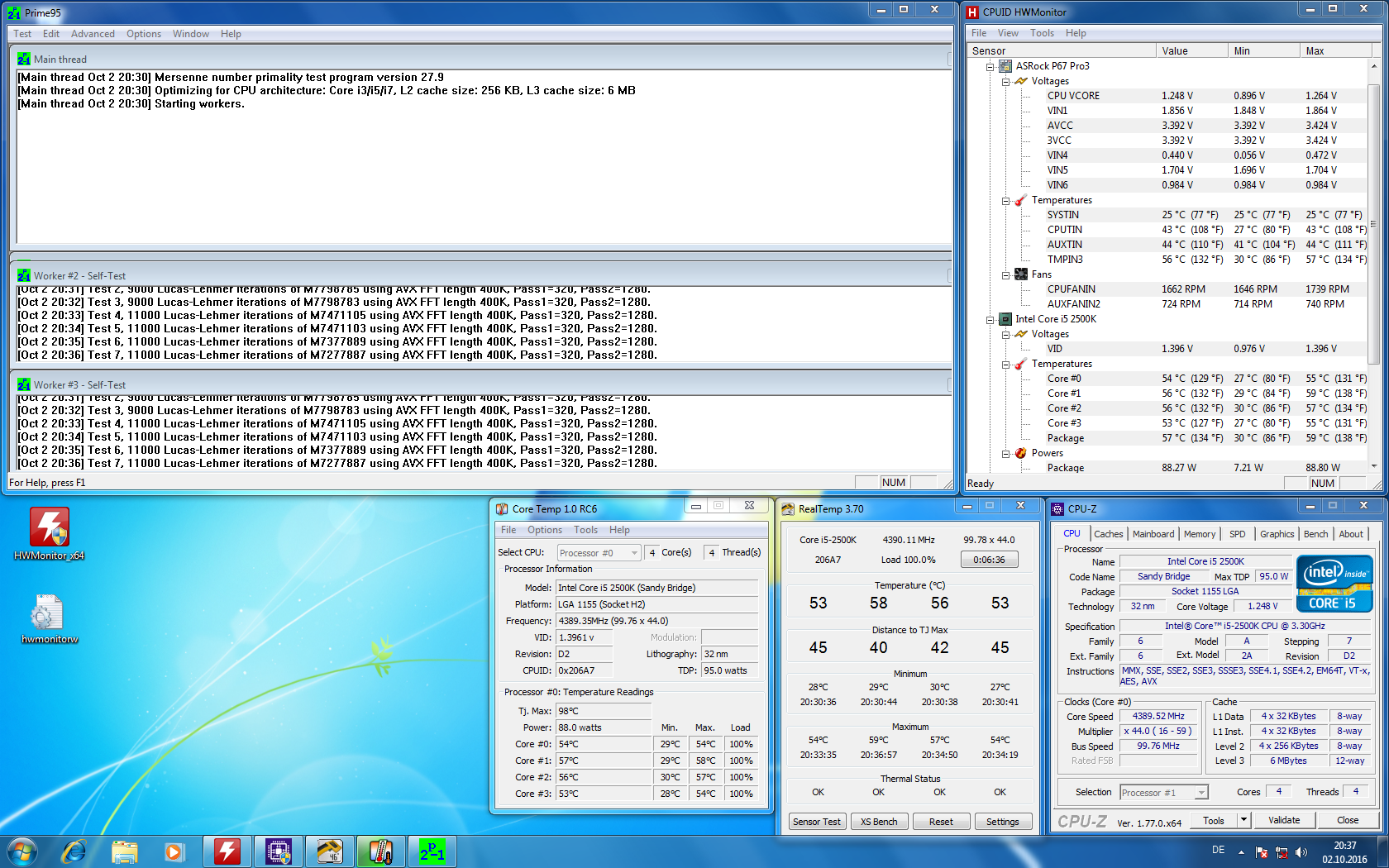Click the Value column header in HWMonitor
The height and width of the screenshot is (868, 1389).
click(1191, 51)
